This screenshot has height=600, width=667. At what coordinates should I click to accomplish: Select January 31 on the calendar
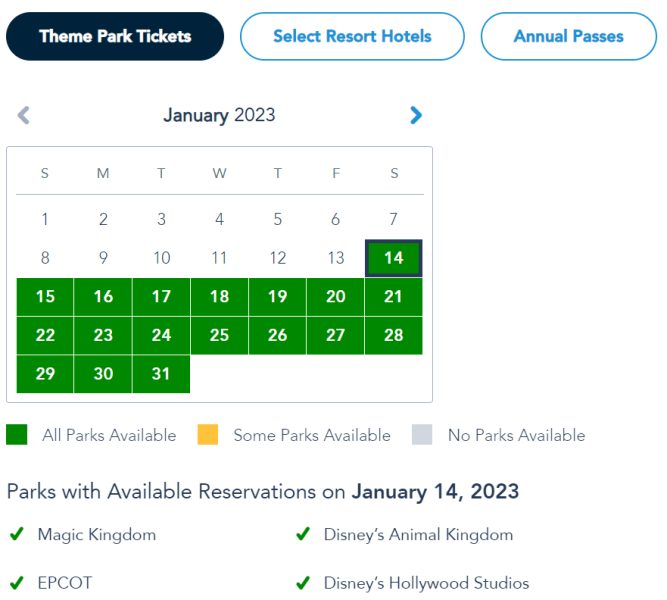click(x=161, y=373)
